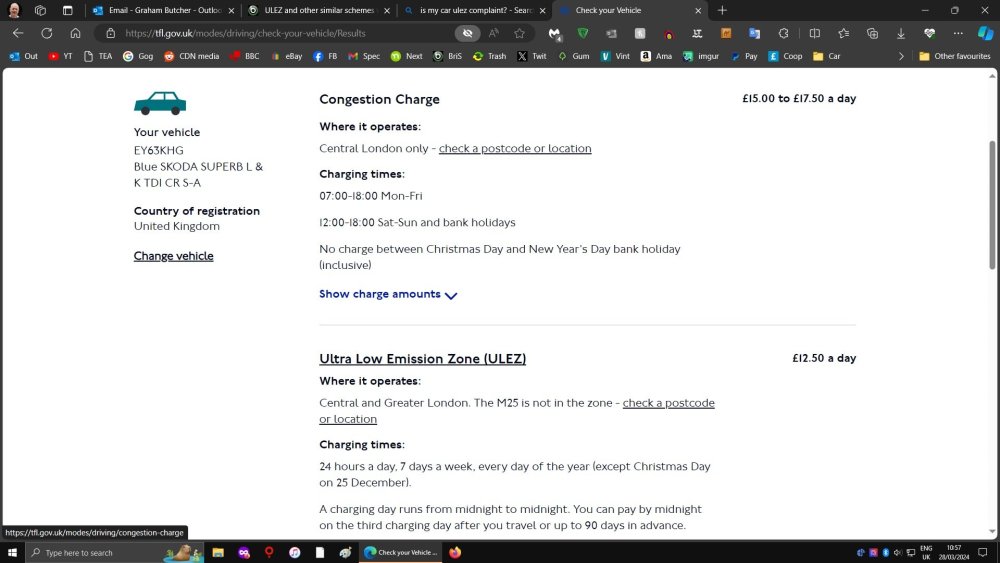View site information via the padlock icon
The image size is (1000, 563).
pos(110,33)
